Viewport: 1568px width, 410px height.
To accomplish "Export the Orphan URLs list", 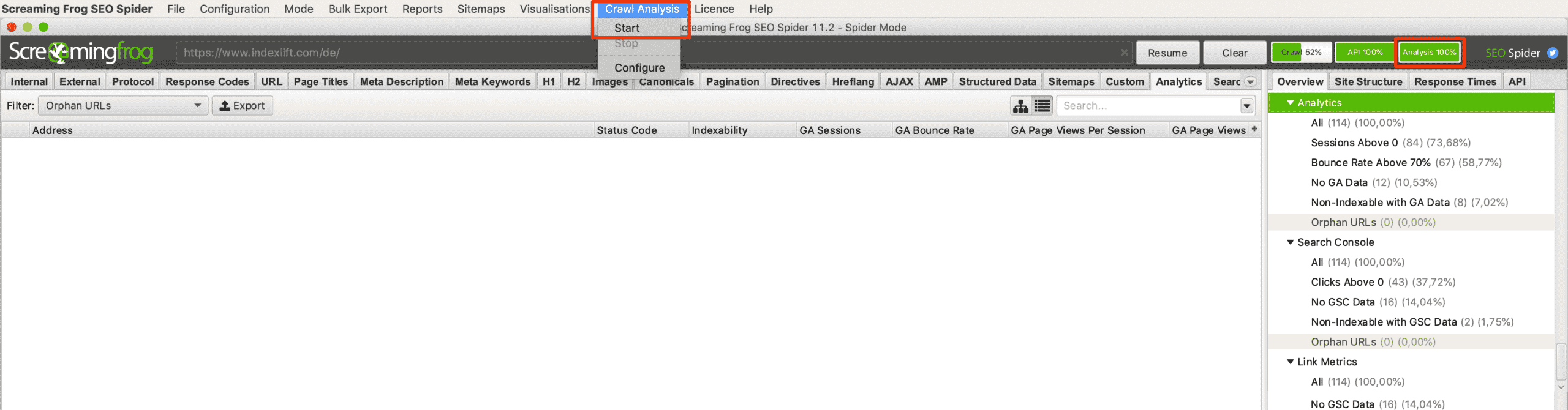I will (x=243, y=106).
